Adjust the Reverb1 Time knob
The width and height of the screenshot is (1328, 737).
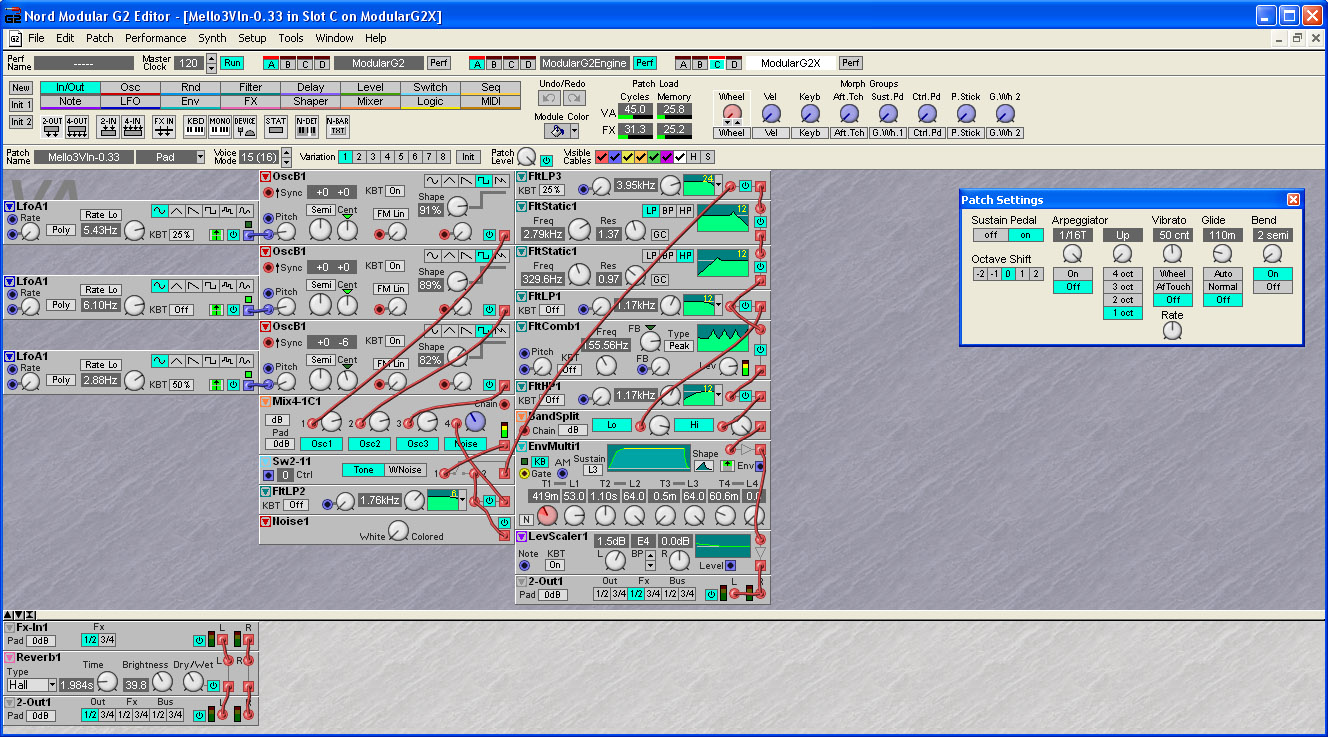click(x=108, y=684)
